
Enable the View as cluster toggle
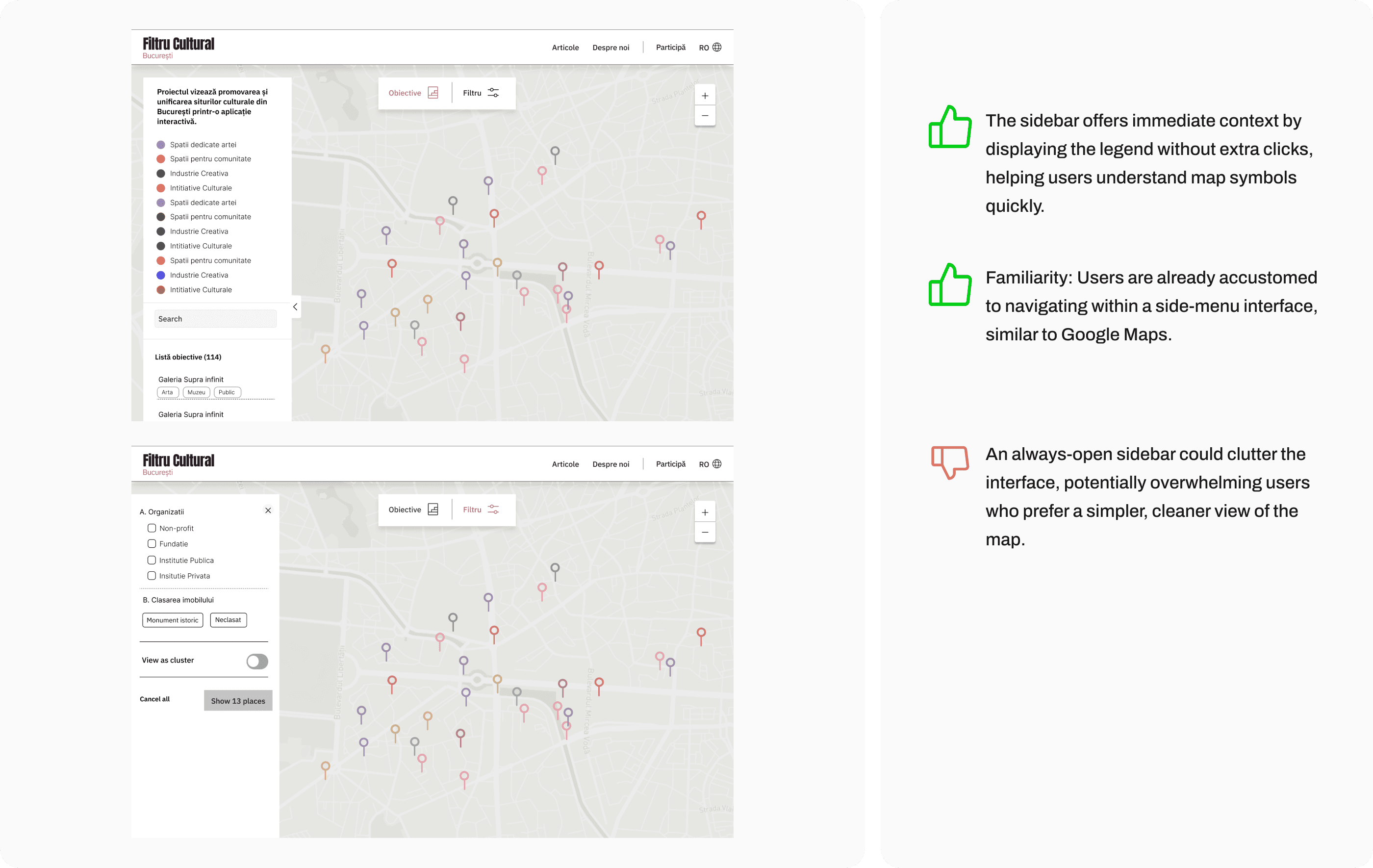pos(257,661)
